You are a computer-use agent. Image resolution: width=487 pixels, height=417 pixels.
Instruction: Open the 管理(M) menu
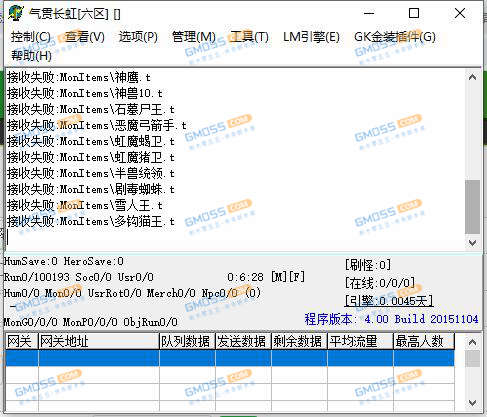[194, 37]
